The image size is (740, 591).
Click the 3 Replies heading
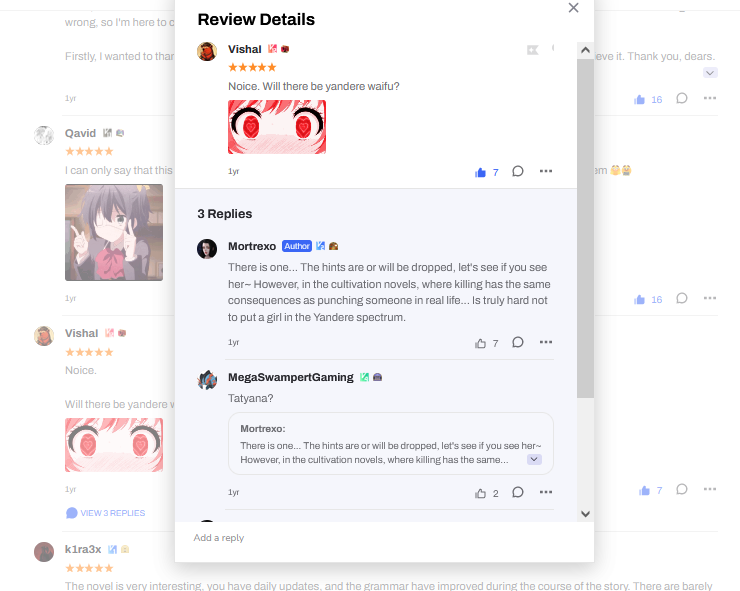225,214
